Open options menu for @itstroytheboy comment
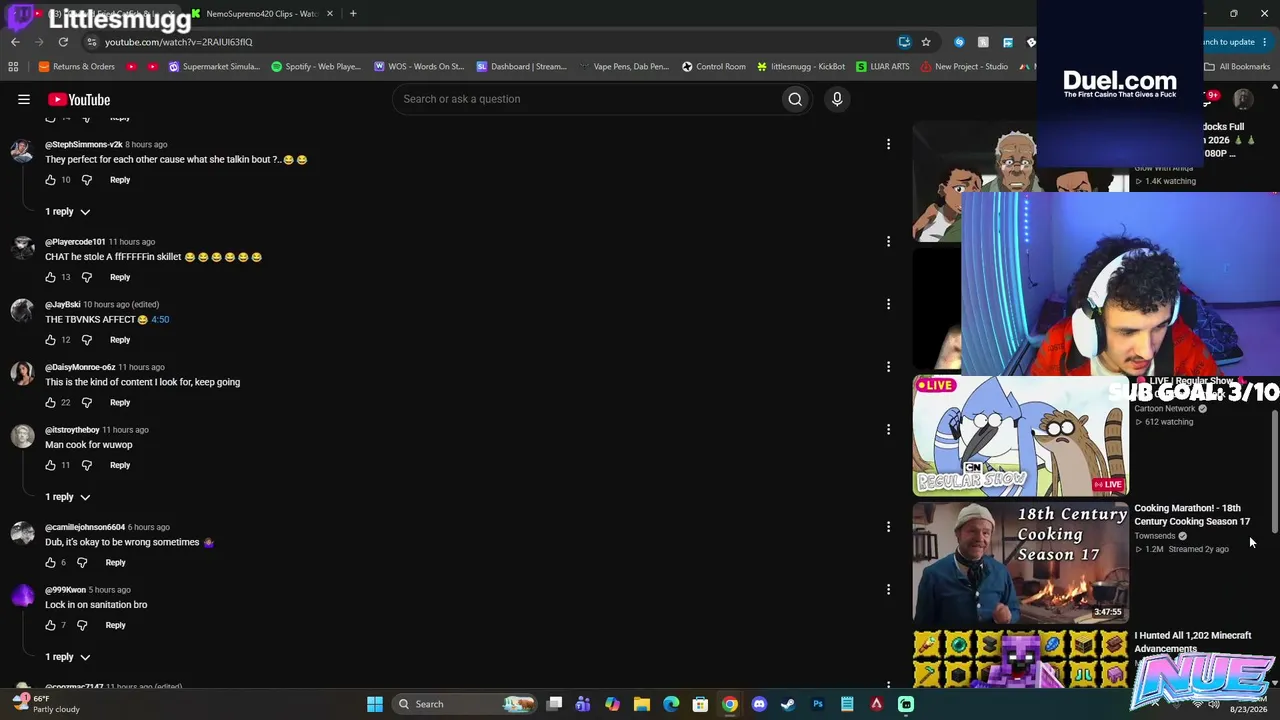Viewport: 1280px width, 720px height. click(888, 430)
